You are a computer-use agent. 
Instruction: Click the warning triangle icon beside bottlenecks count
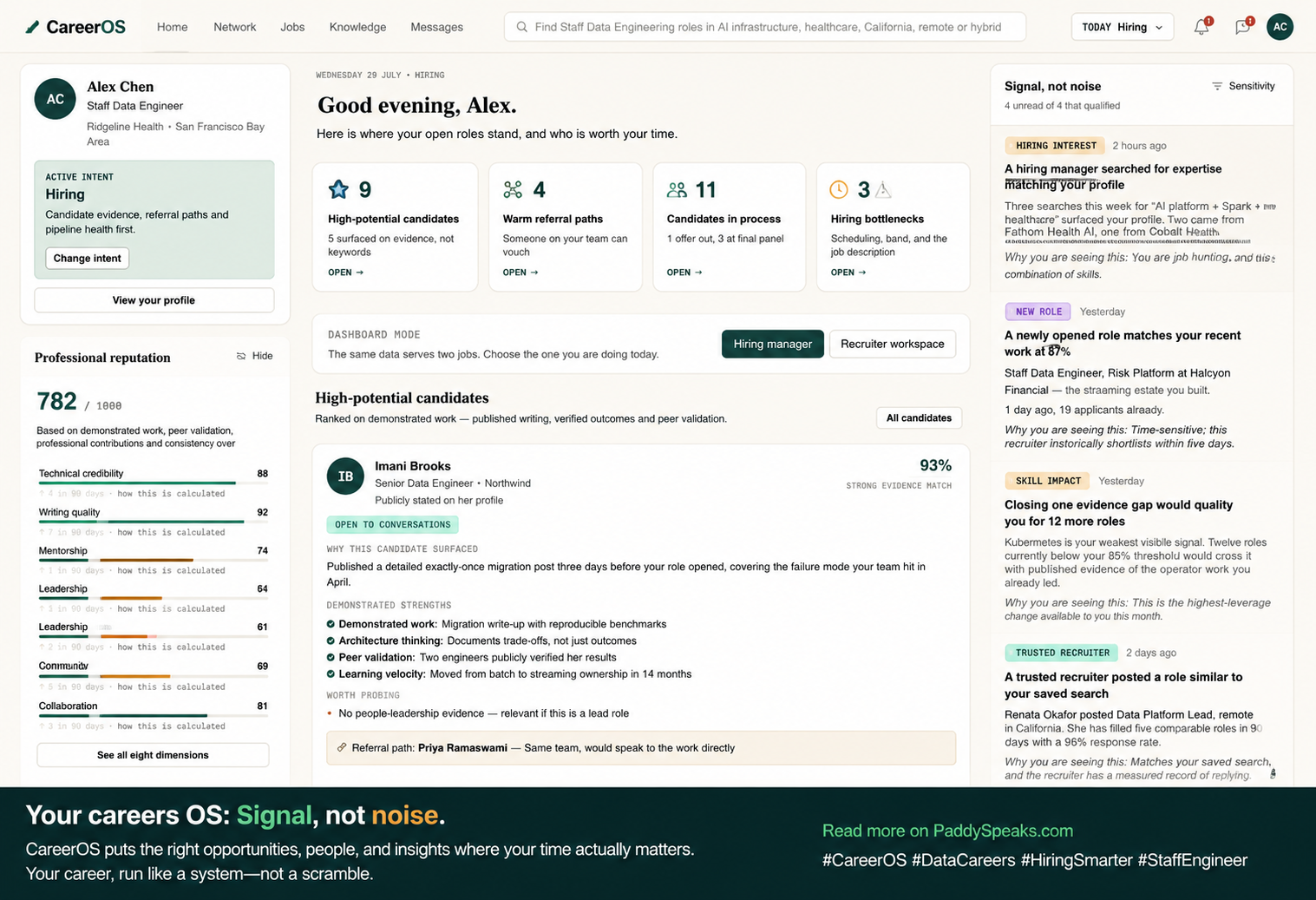pos(883,189)
